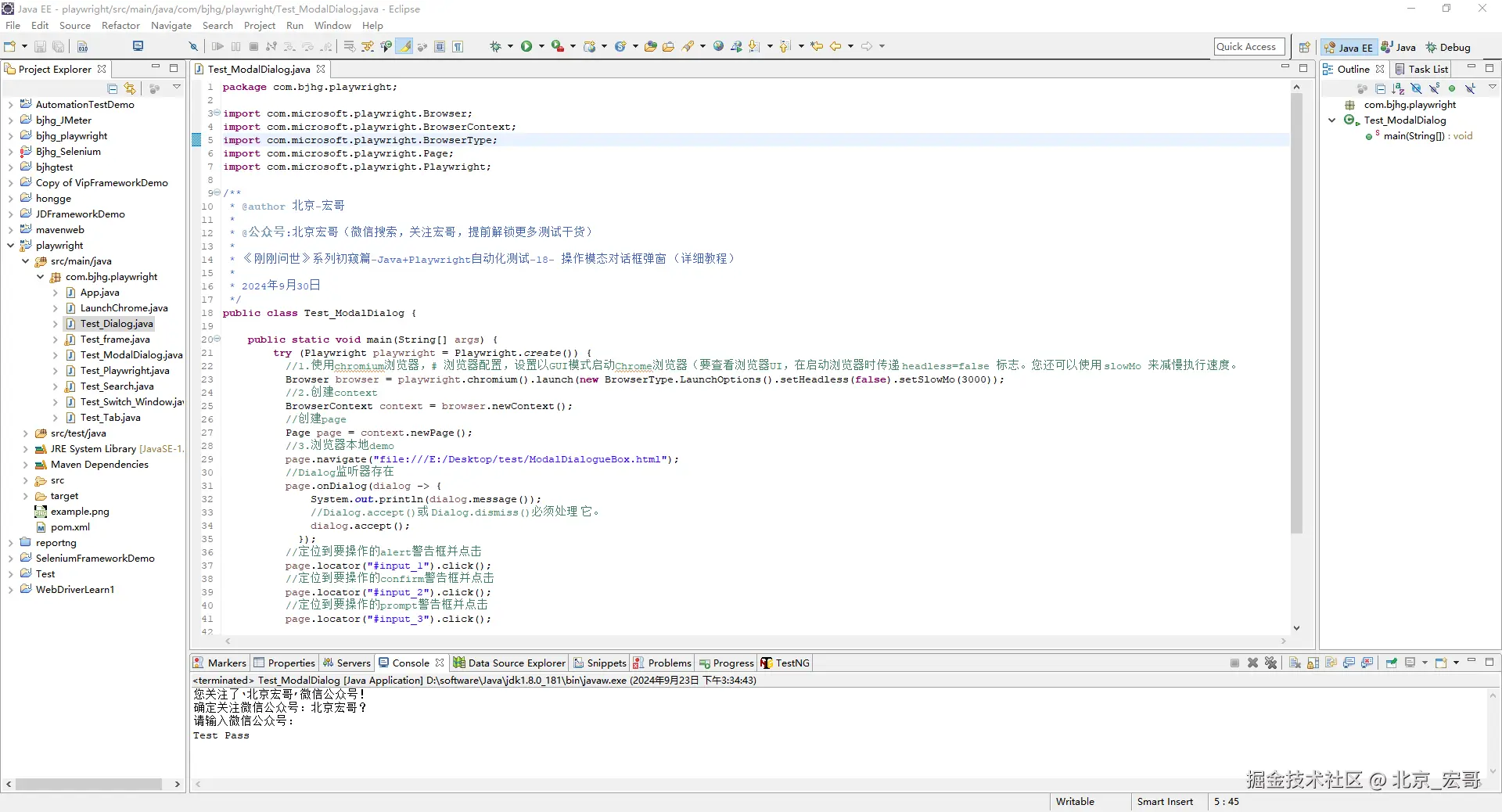Clear the console output
The image size is (1502, 812).
(x=1295, y=663)
